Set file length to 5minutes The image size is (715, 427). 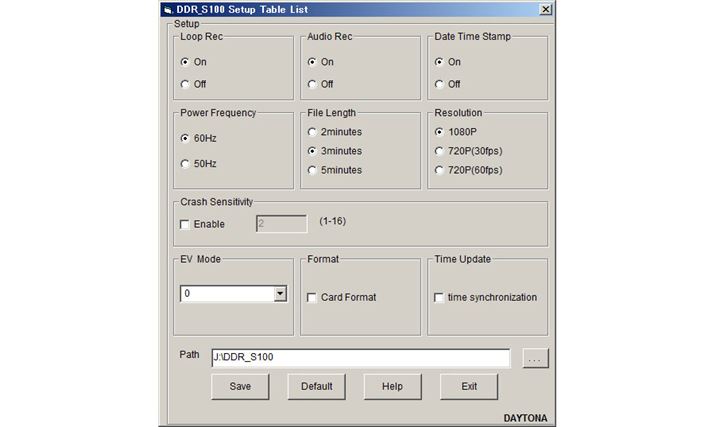click(312, 170)
